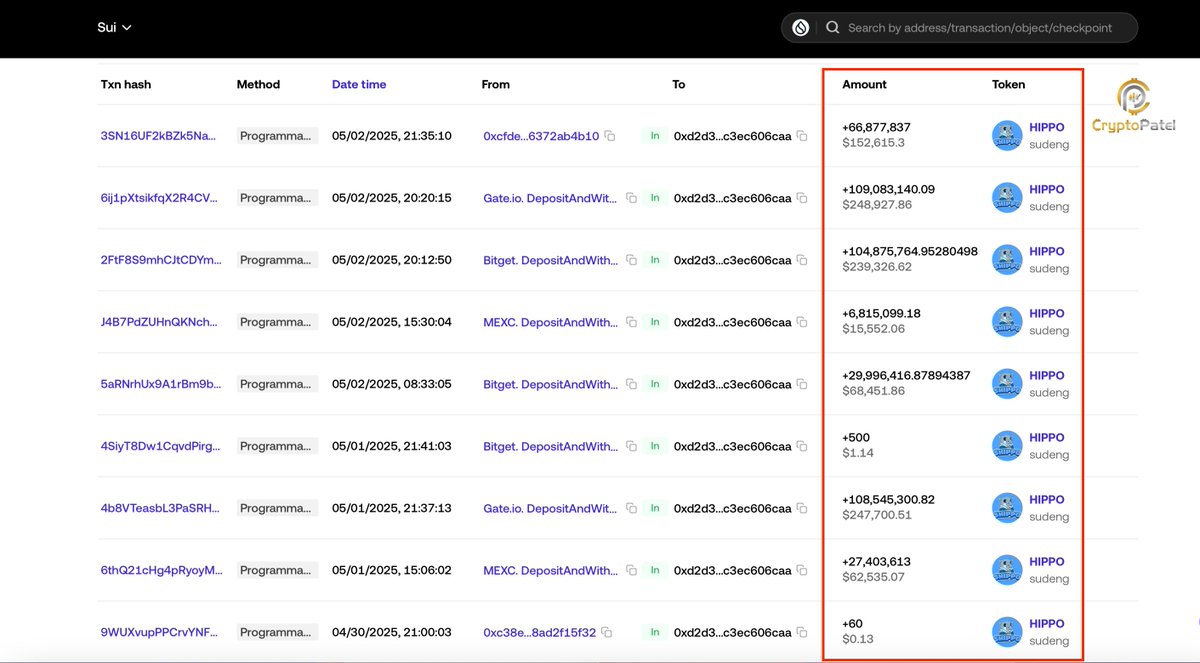Click the address search input field
Viewport: 1200px width, 663px height.
[x=978, y=28]
